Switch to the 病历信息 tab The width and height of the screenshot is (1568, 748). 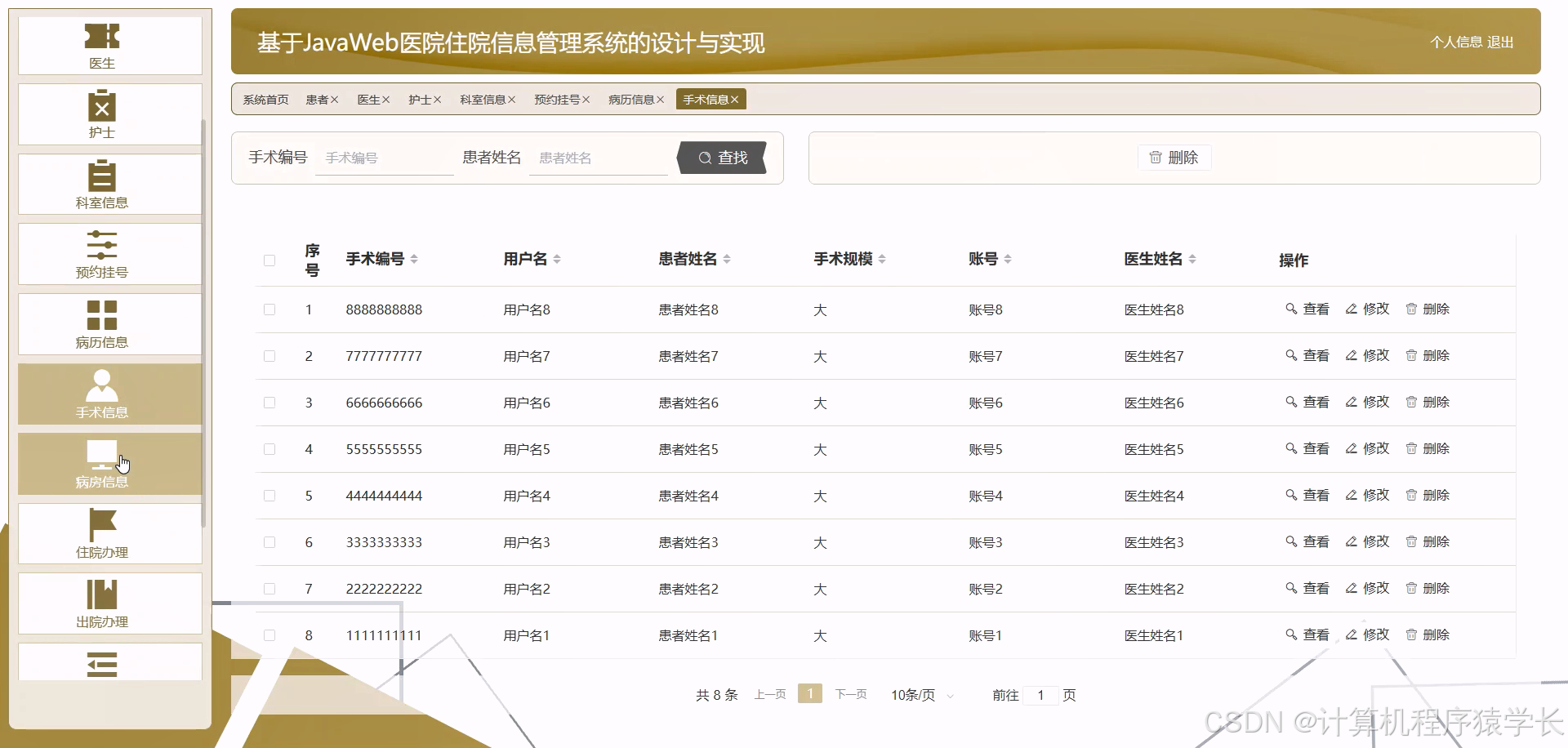(631, 99)
